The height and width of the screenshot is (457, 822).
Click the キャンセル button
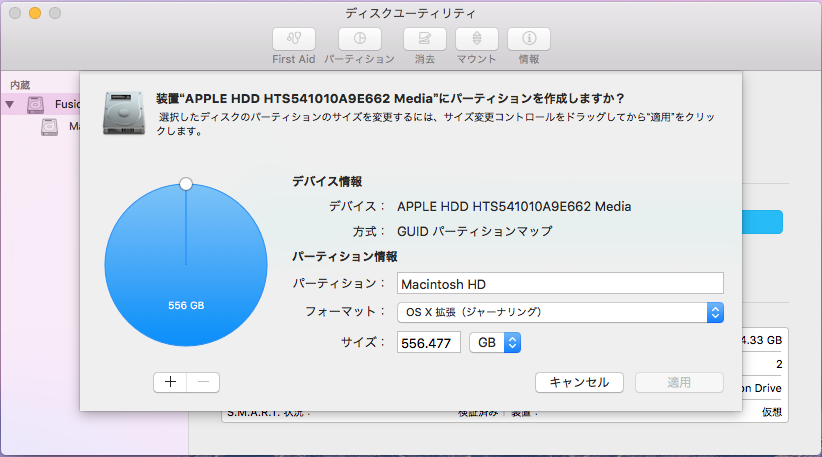pyautogui.click(x=579, y=382)
